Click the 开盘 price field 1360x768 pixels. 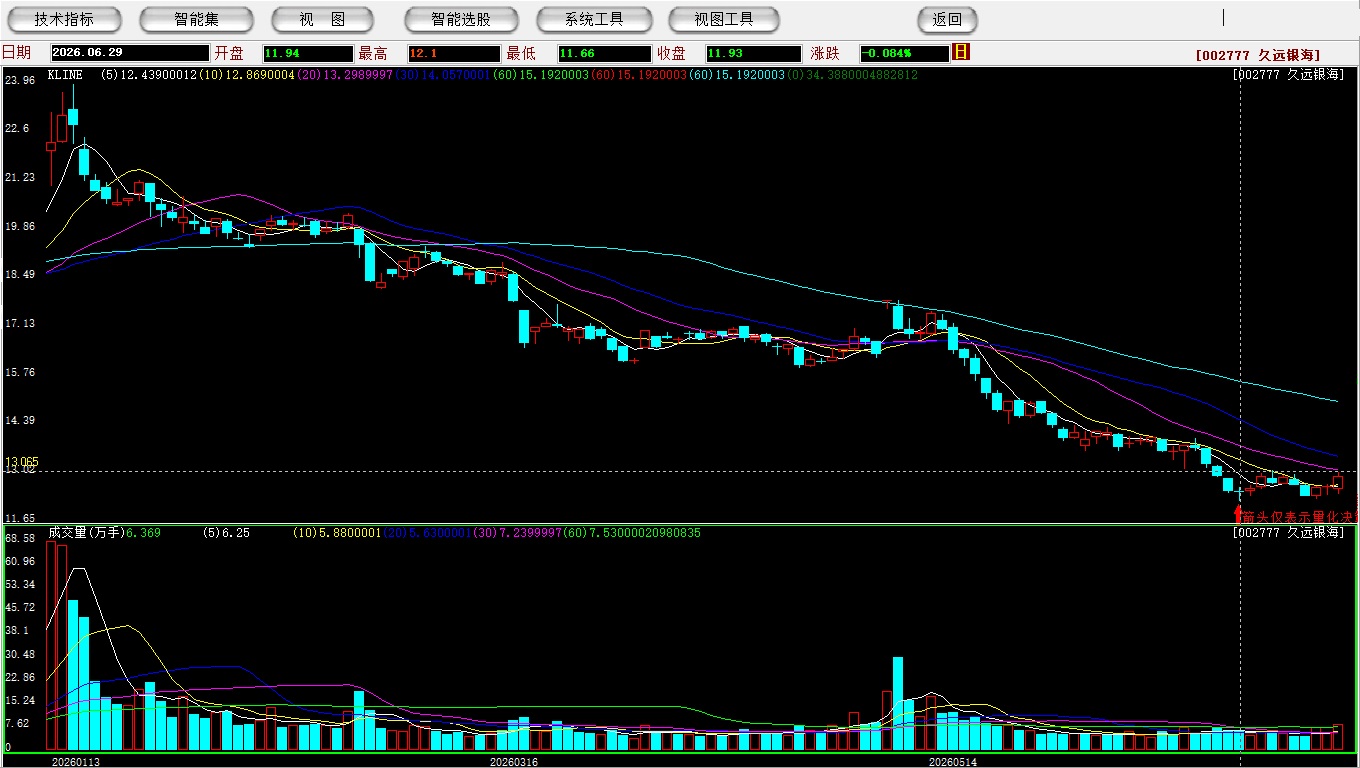308,54
